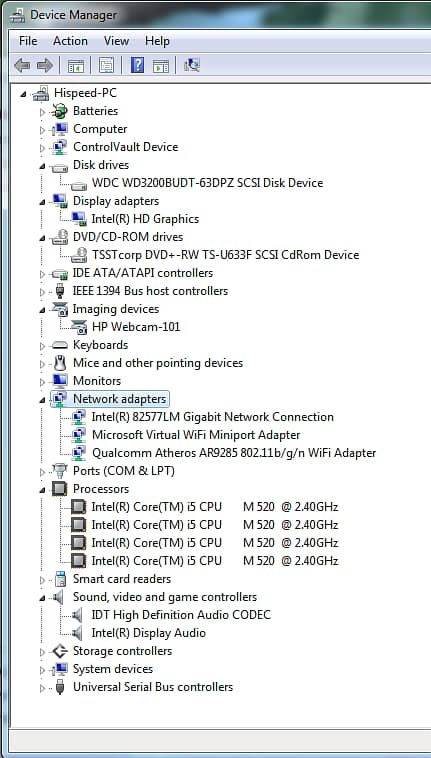Click the Back arrow toolbar icon
The height and width of the screenshot is (758, 431).
point(22,65)
